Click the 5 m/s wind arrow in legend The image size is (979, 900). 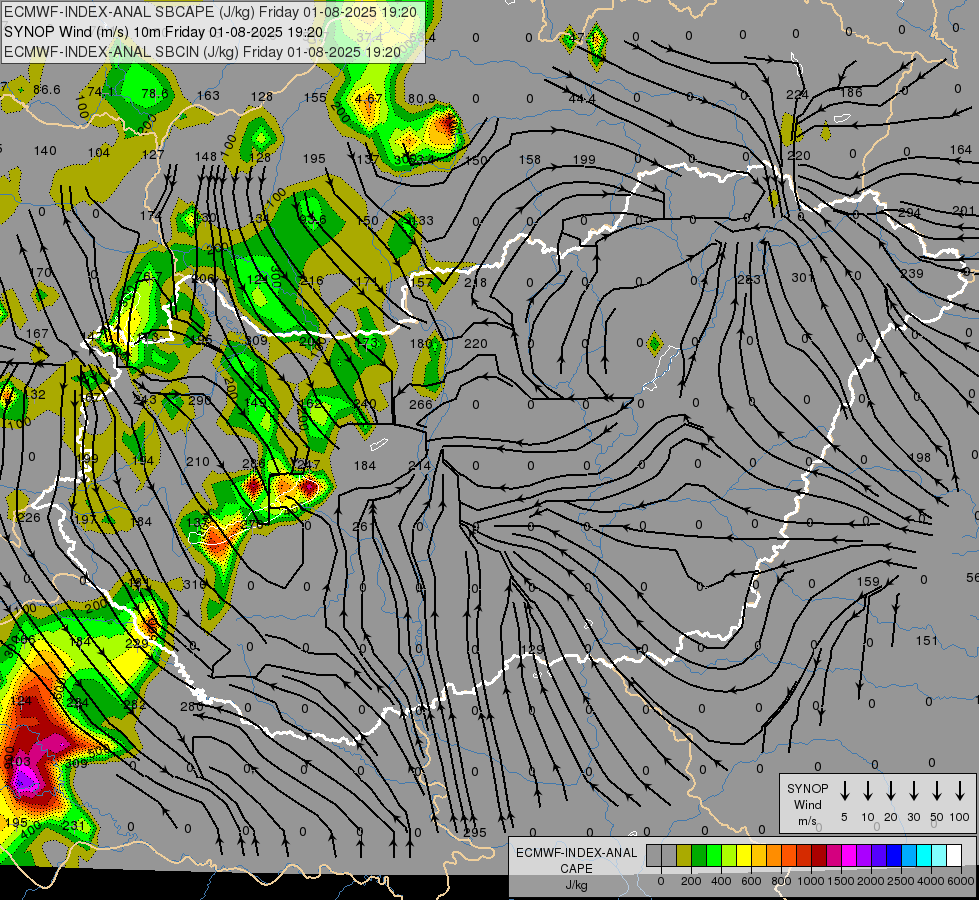(x=844, y=791)
